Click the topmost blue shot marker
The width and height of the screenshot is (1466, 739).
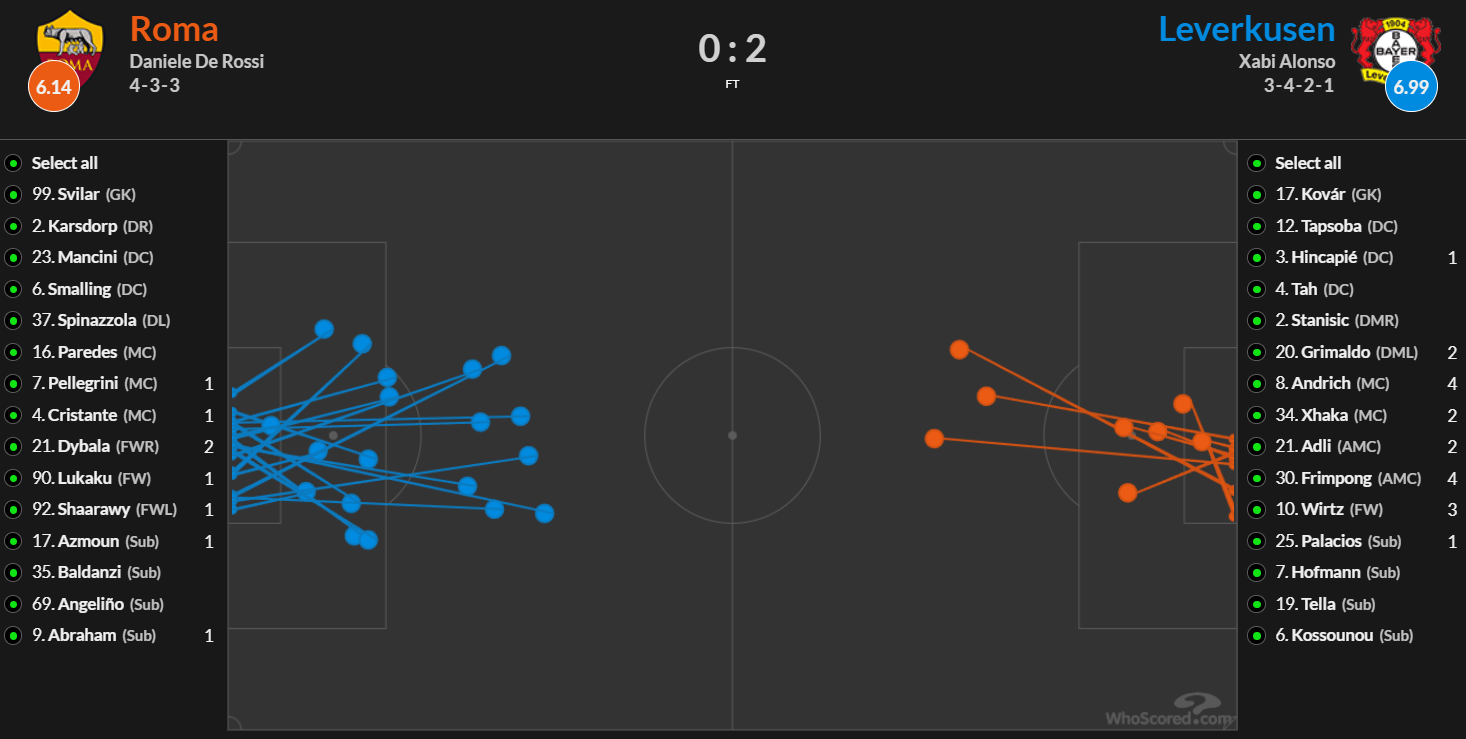click(x=324, y=329)
